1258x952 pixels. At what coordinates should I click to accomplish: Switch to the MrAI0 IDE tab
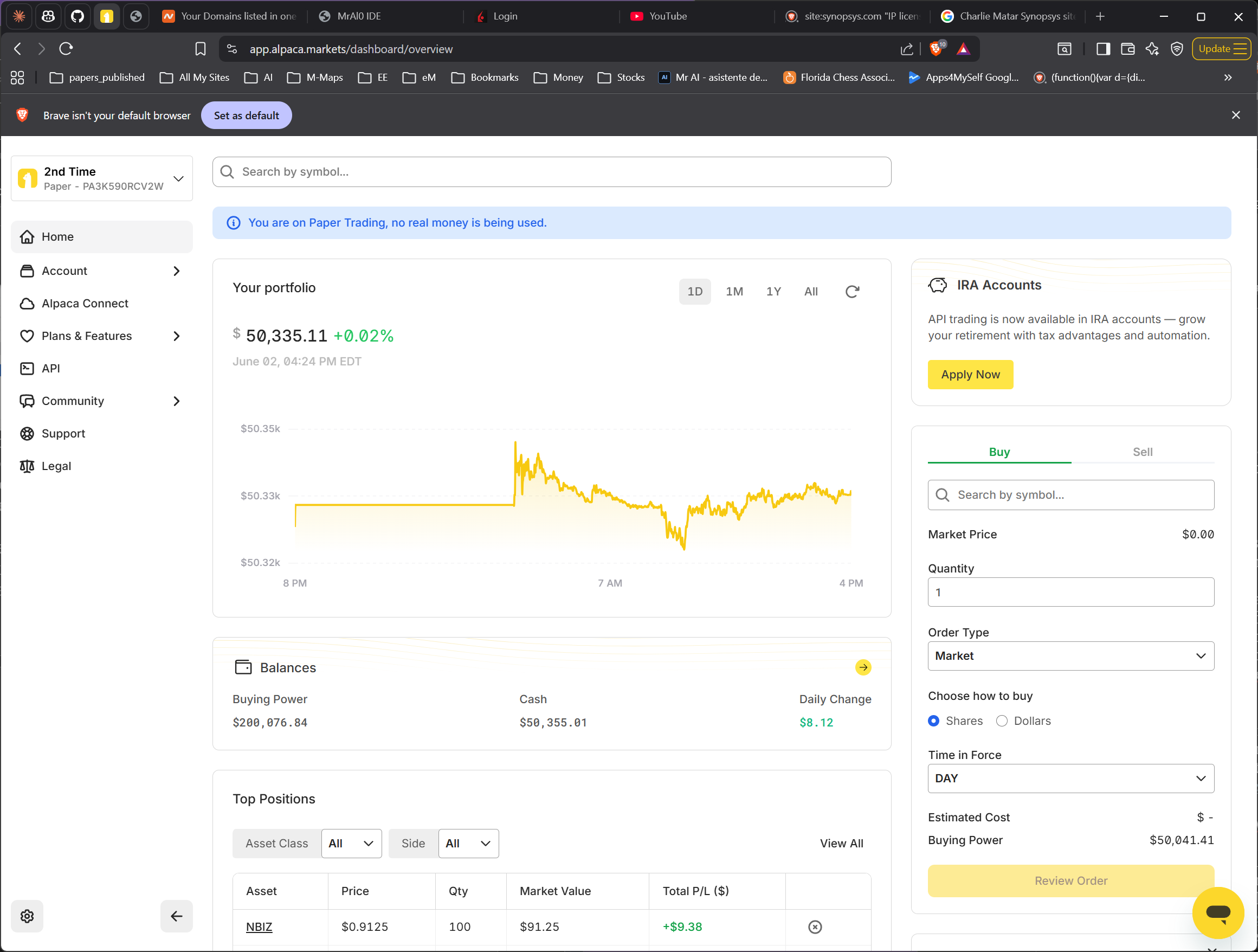pos(384,16)
